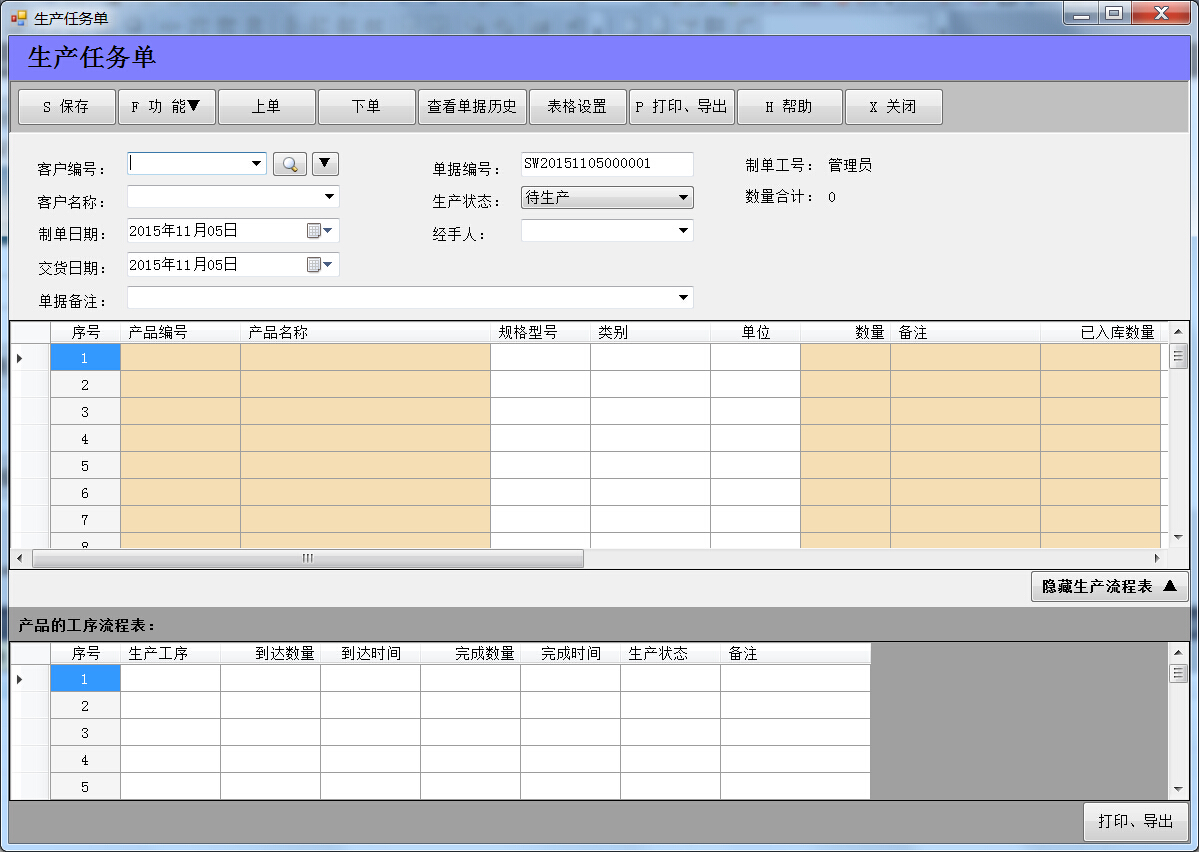1199x852 pixels.
Task: Click 产品编号 cell of row 2
Action: coord(180,385)
